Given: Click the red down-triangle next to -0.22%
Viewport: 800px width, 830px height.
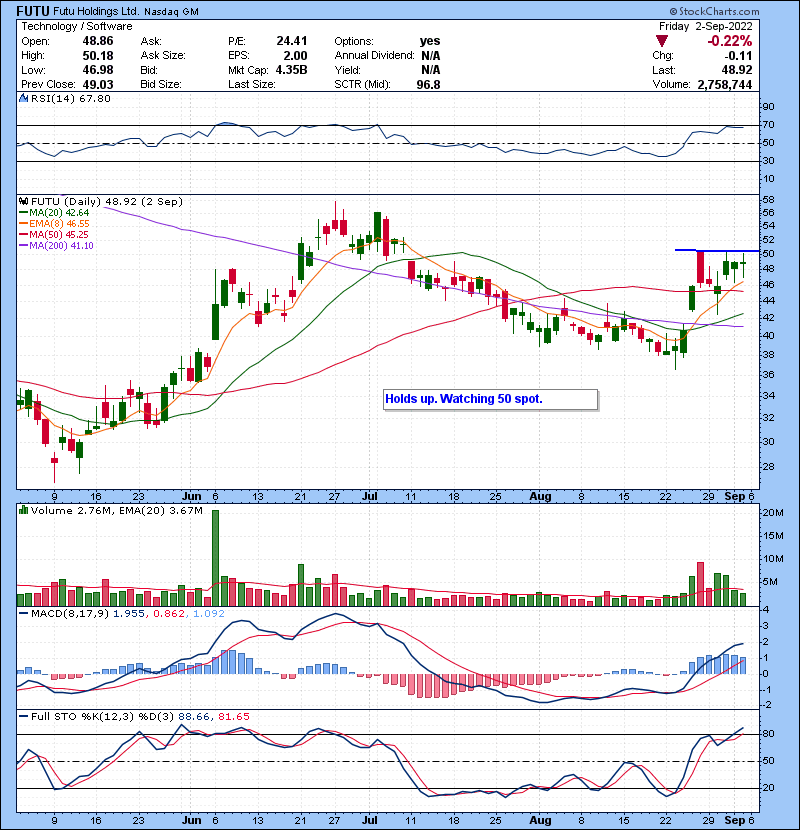Looking at the screenshot, I should pyautogui.click(x=661, y=41).
